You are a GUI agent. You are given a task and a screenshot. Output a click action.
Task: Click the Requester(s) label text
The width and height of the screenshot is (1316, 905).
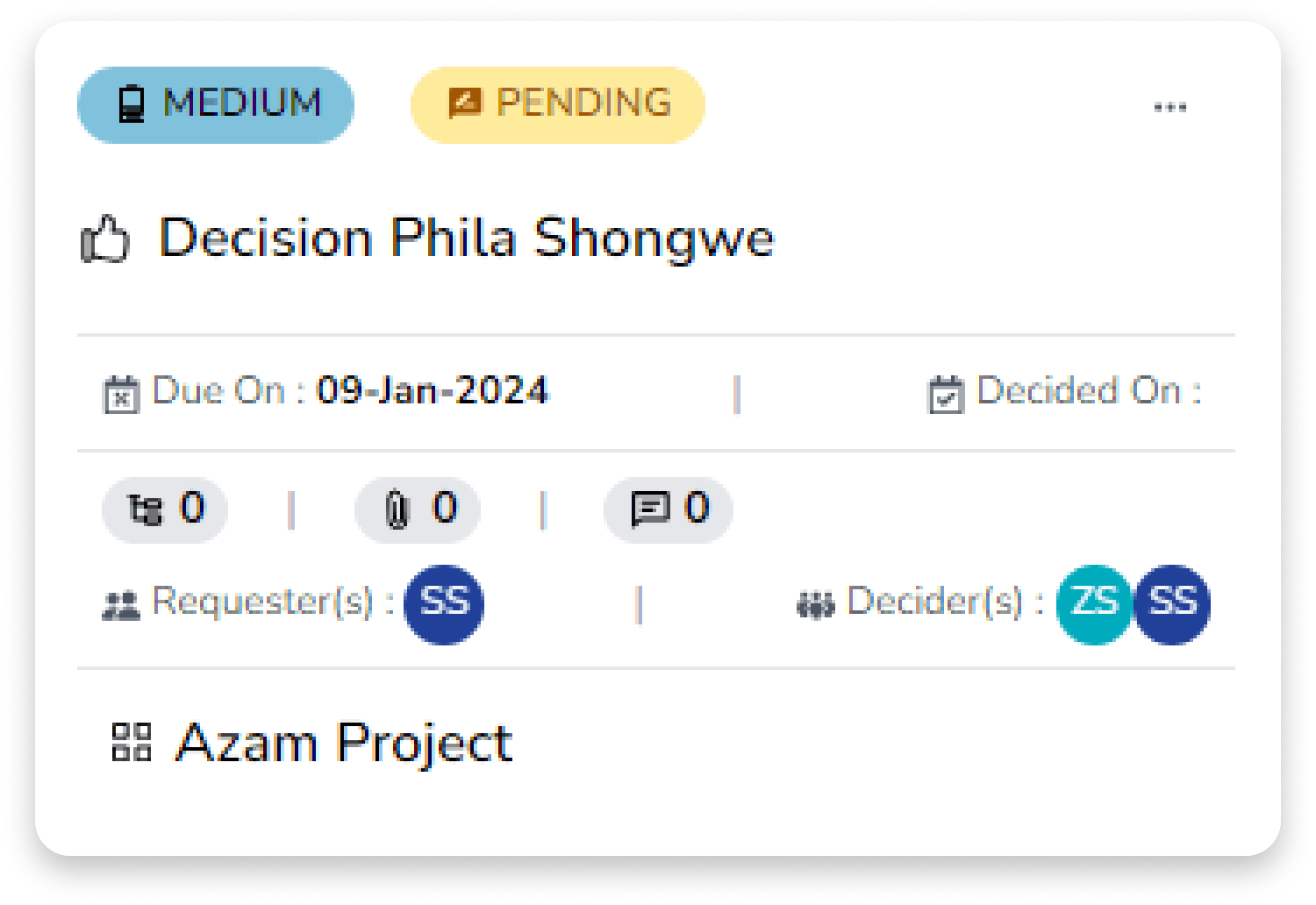272,602
